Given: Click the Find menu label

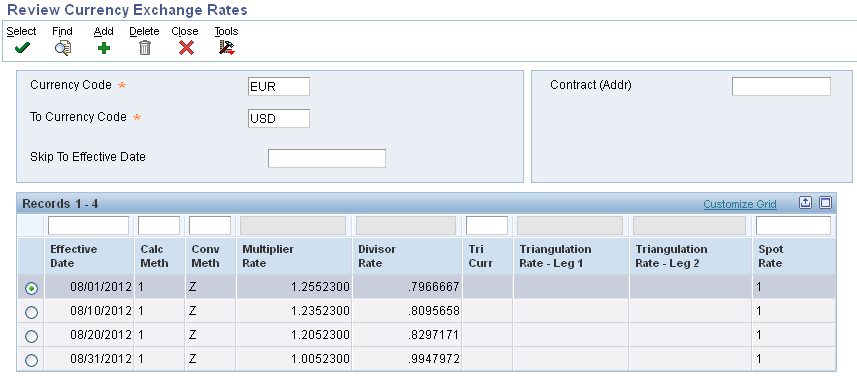Looking at the screenshot, I should coord(62,31).
